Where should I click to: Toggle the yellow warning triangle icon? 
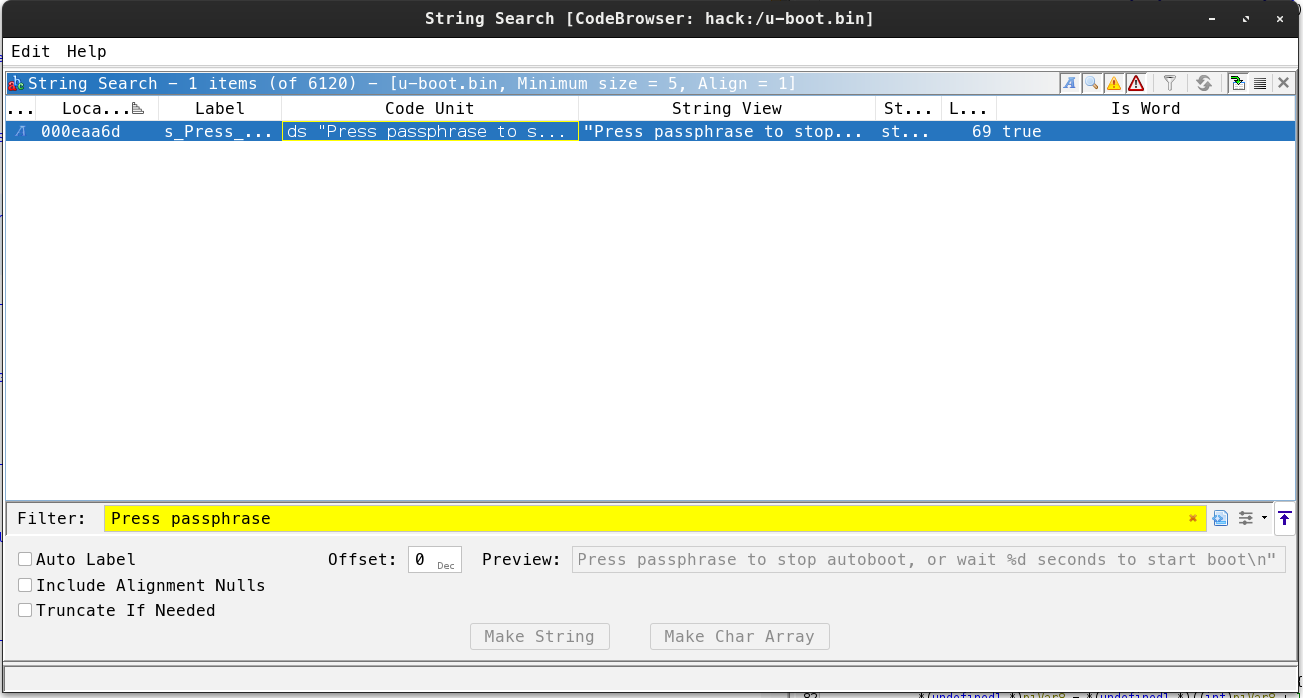(x=1114, y=84)
